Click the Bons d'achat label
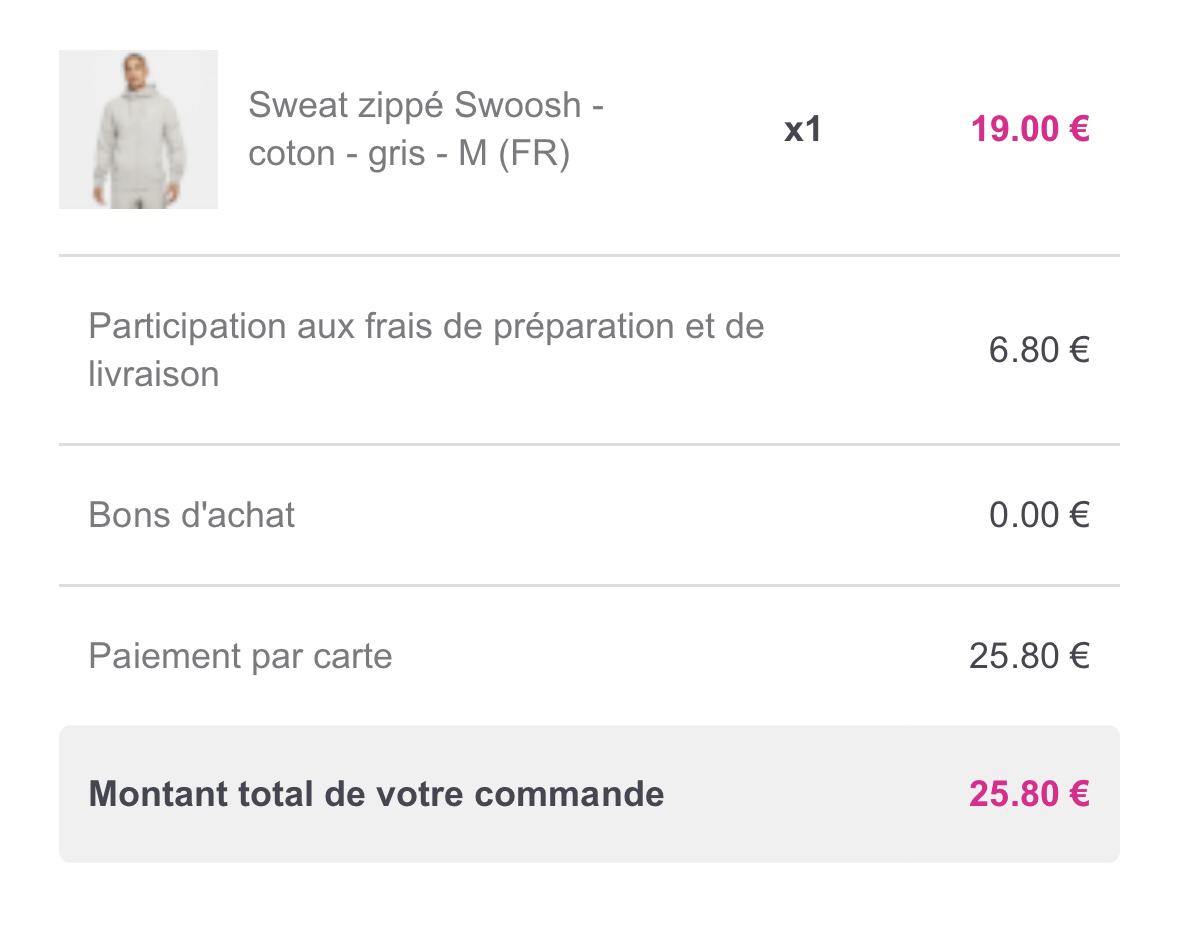 [x=192, y=515]
